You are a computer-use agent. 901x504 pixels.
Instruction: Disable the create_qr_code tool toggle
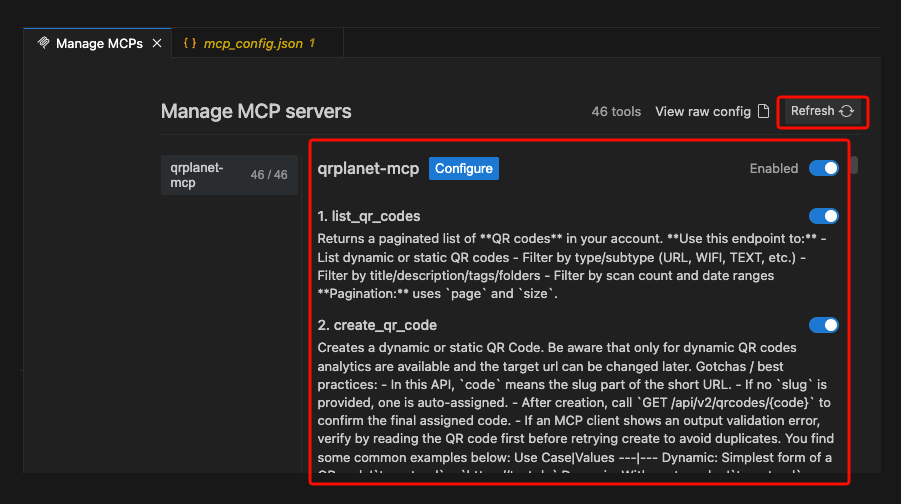[x=823, y=325]
